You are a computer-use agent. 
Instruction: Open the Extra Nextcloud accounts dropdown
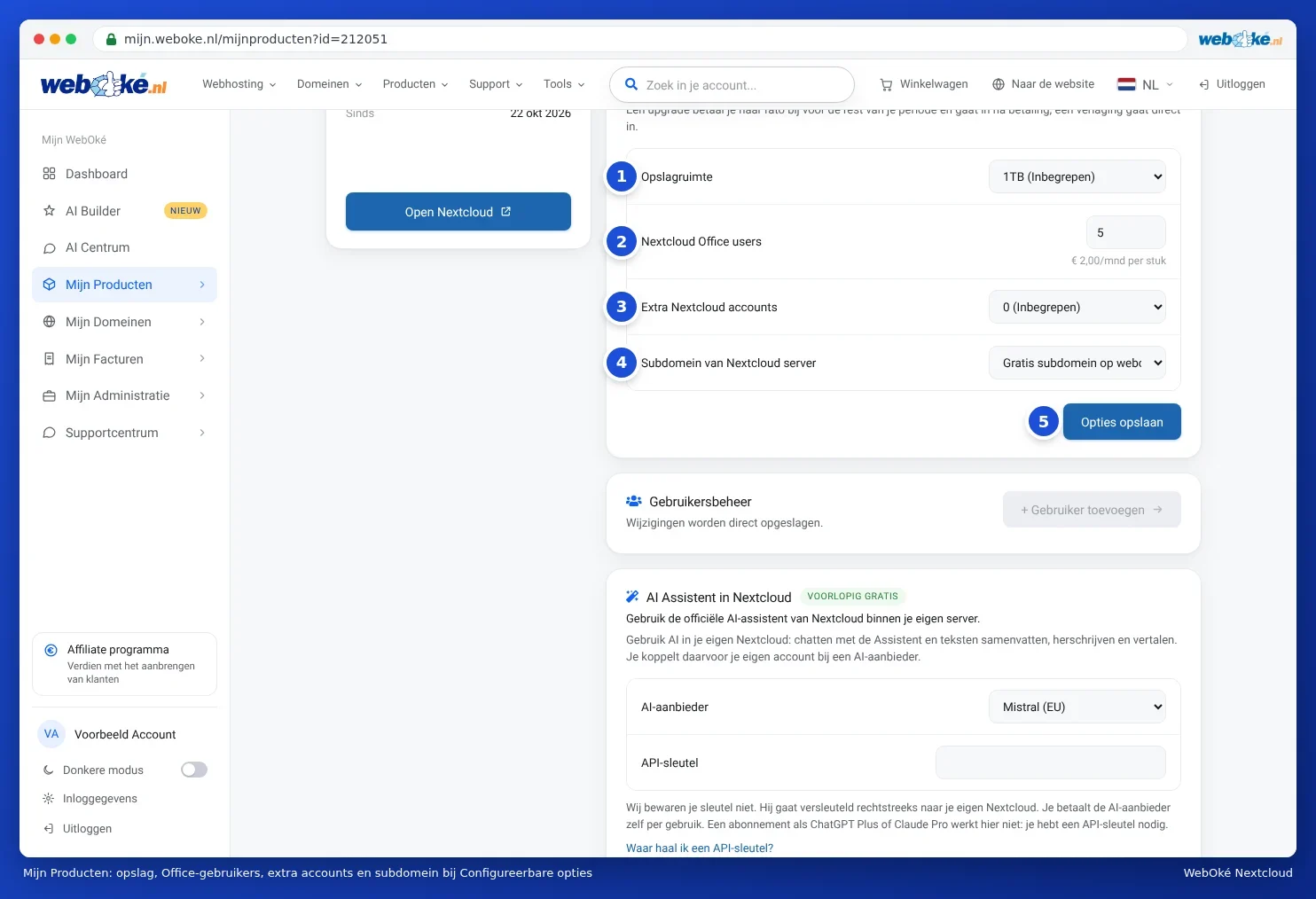pyautogui.click(x=1077, y=307)
